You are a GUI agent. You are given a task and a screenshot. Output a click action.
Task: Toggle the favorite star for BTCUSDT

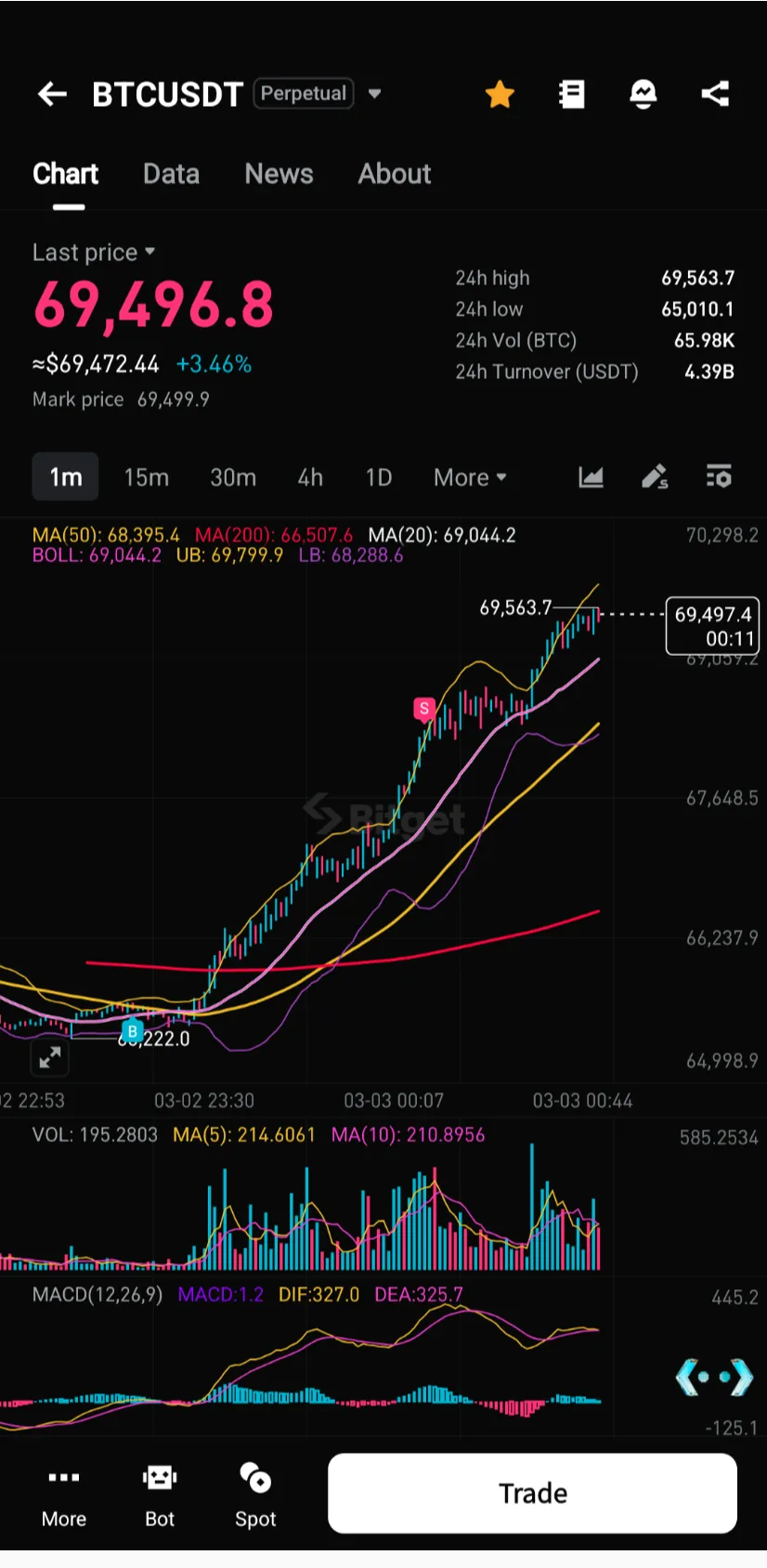[x=500, y=94]
